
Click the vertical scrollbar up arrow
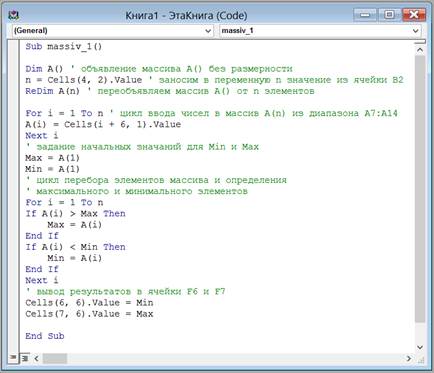tap(420, 50)
